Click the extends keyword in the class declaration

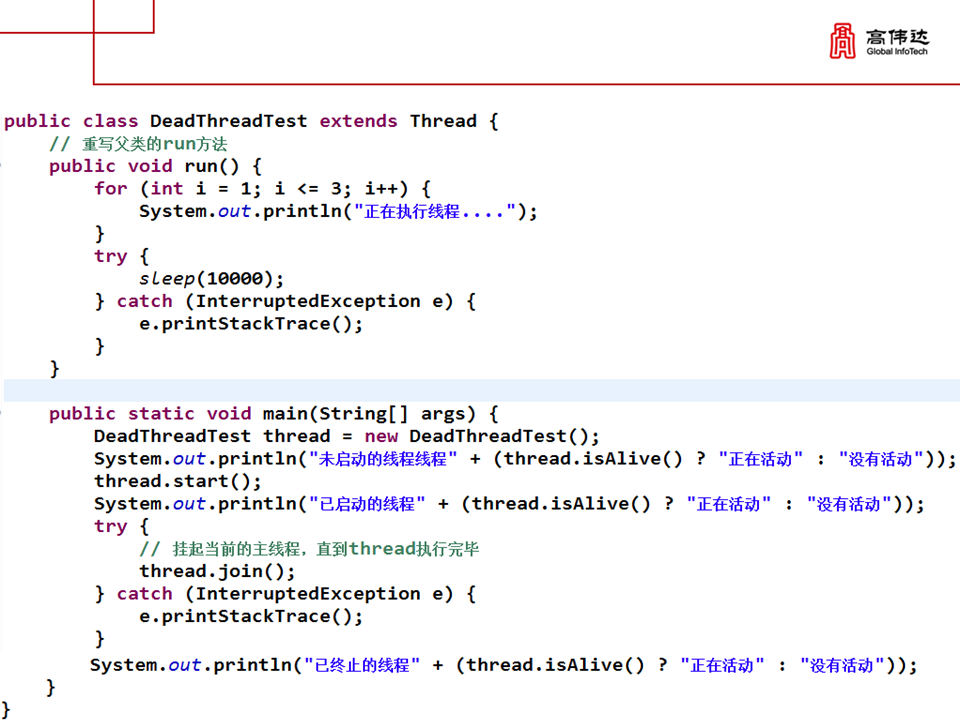(358, 121)
